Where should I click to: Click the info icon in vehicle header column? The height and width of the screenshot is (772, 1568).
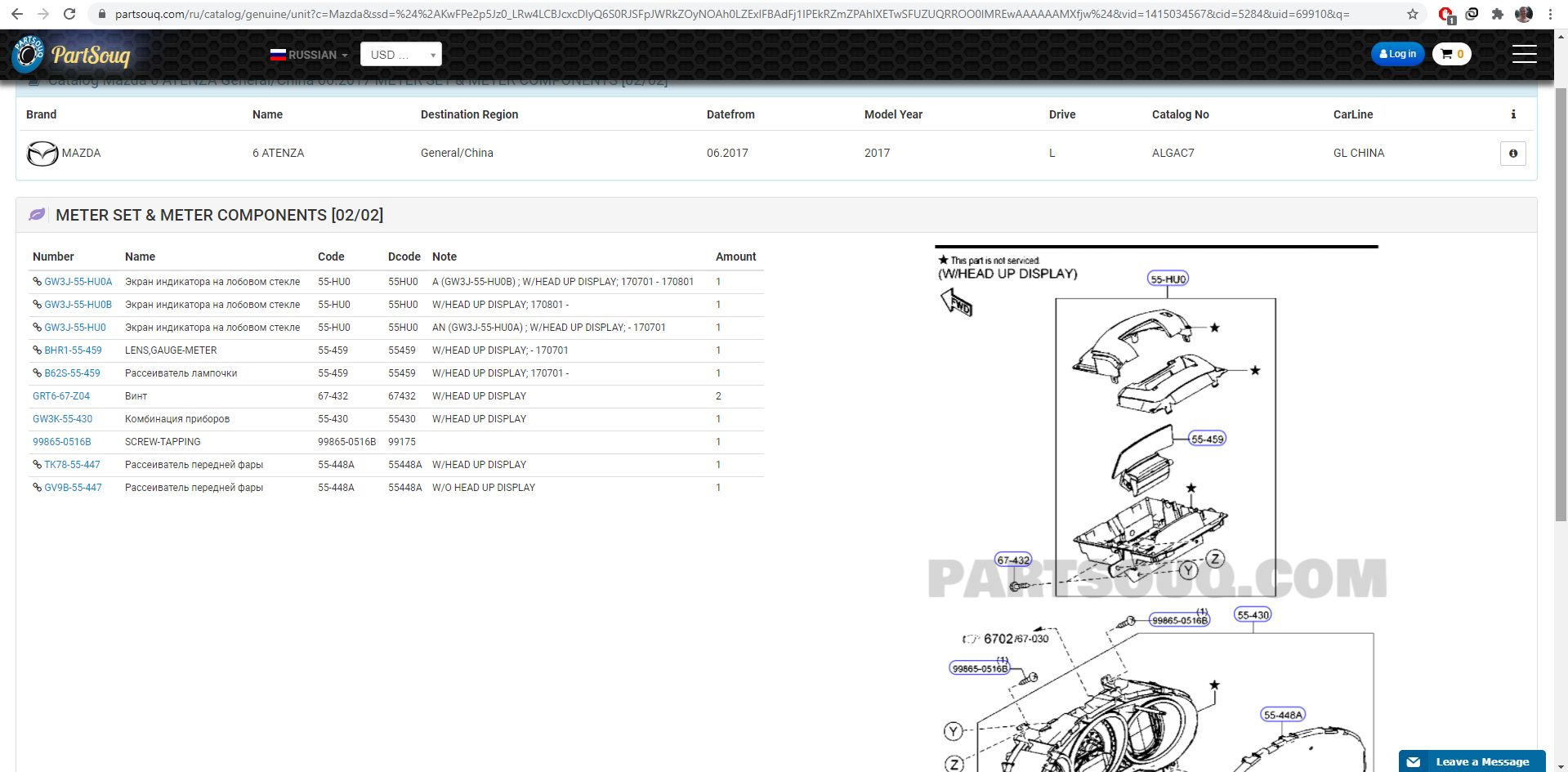[x=1513, y=114]
